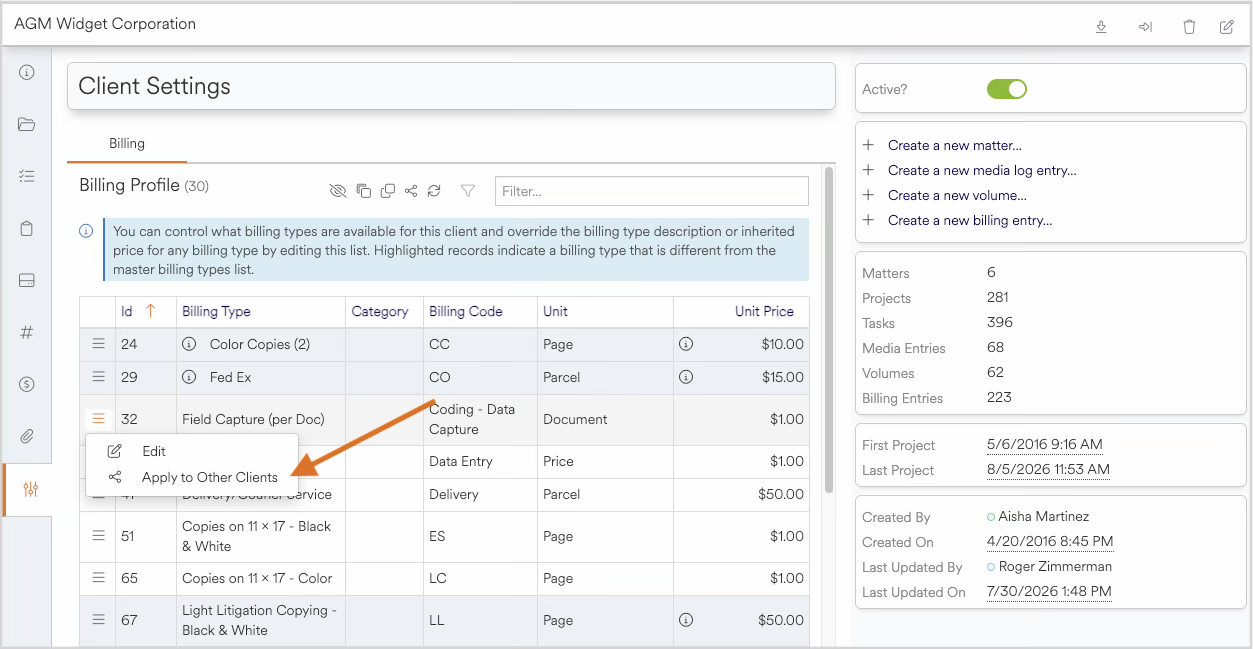Click Last Updated On date 7/30/2026 1:48 PM
Screen dimensions: 1253x649
point(1049,591)
